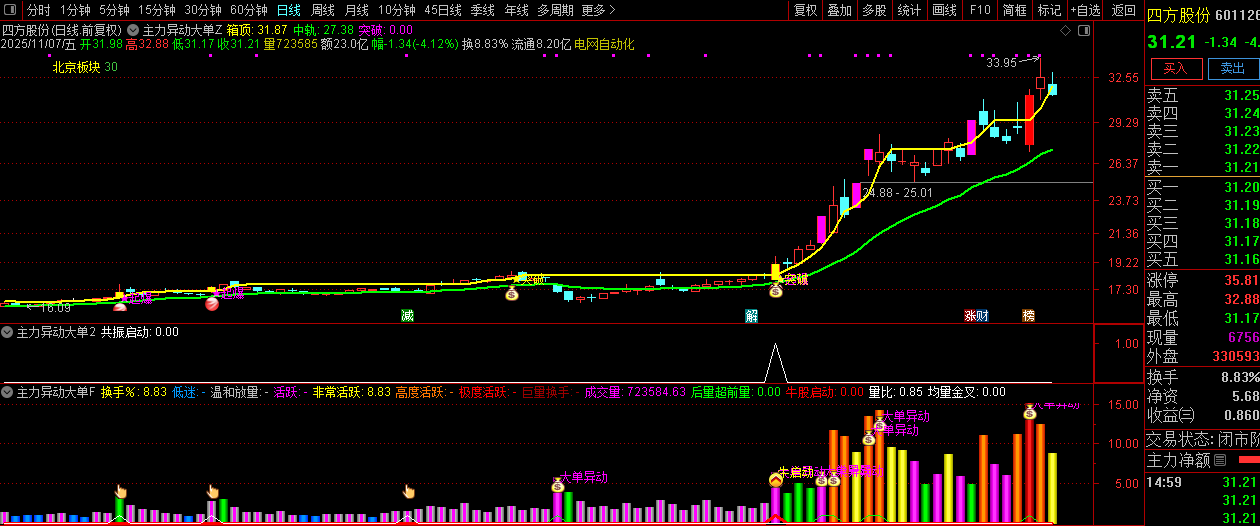The width and height of the screenshot is (1260, 526).
Task: Click 卖三 ask row
Action: click(1202, 131)
